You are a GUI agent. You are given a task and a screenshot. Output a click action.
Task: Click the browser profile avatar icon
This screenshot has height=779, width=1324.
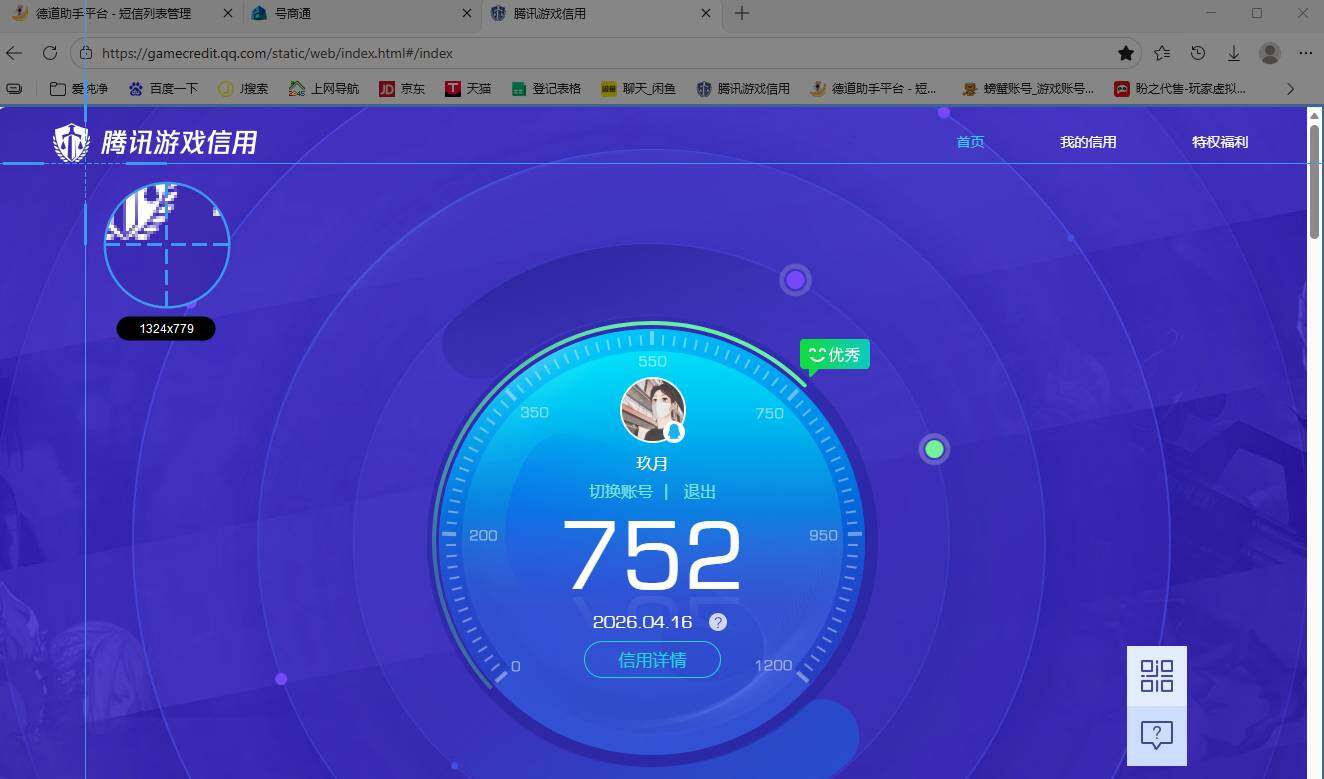[x=1270, y=53]
